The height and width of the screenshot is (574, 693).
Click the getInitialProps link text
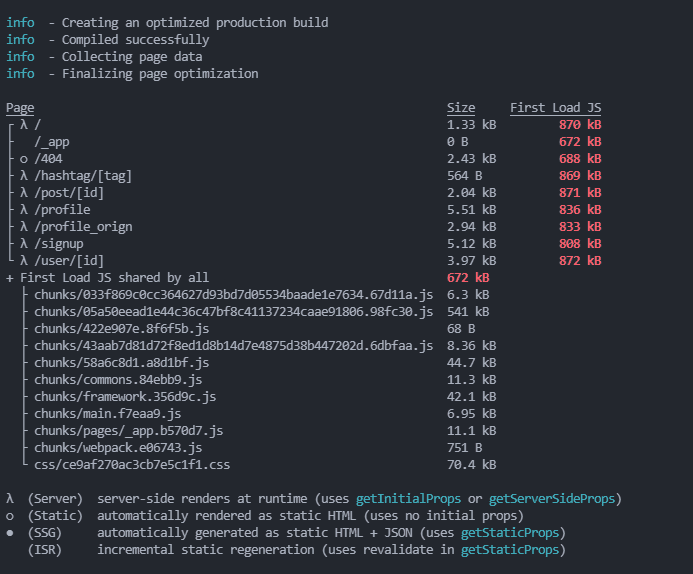tap(408, 499)
